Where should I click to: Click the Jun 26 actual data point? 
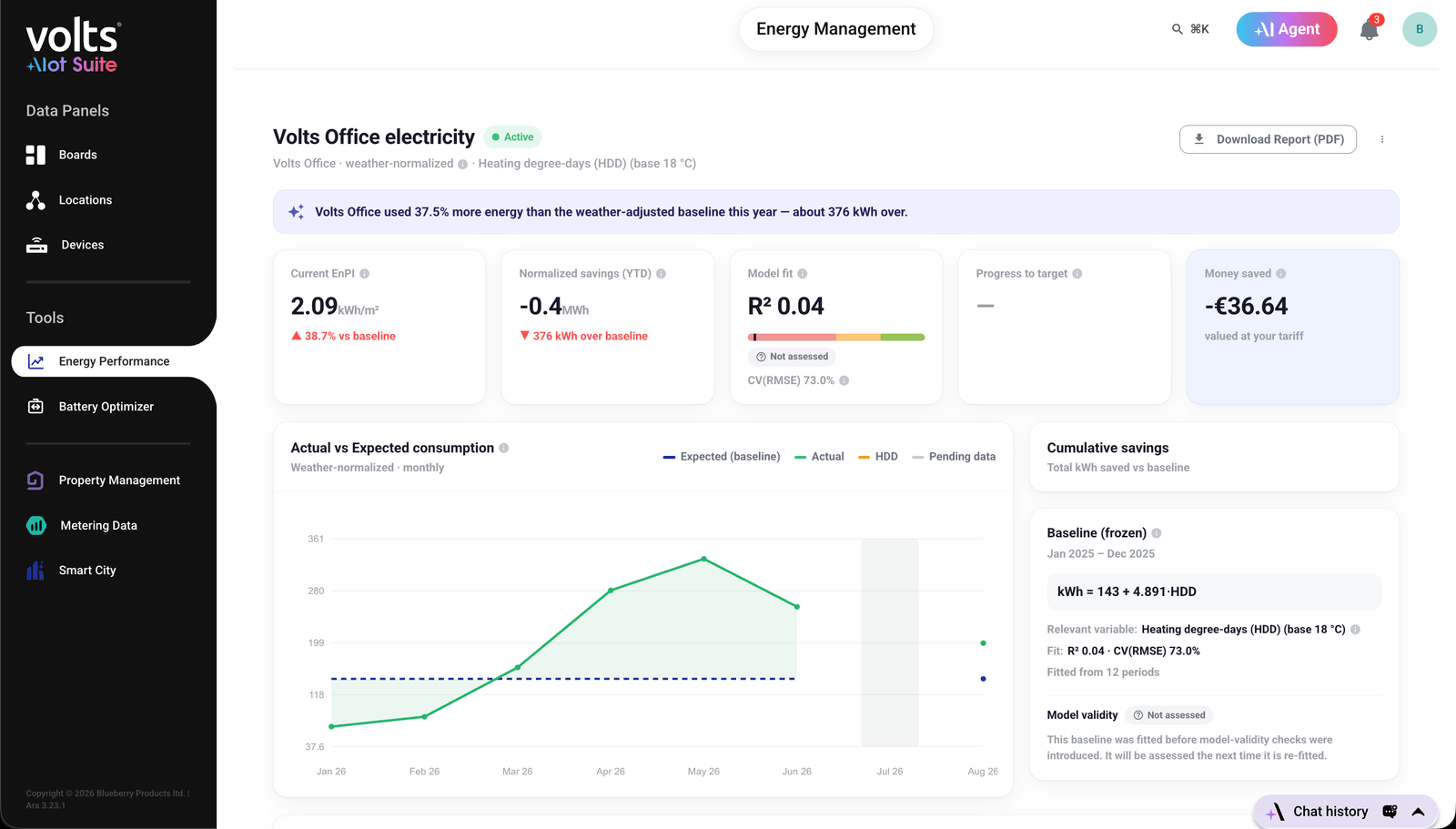(x=797, y=607)
